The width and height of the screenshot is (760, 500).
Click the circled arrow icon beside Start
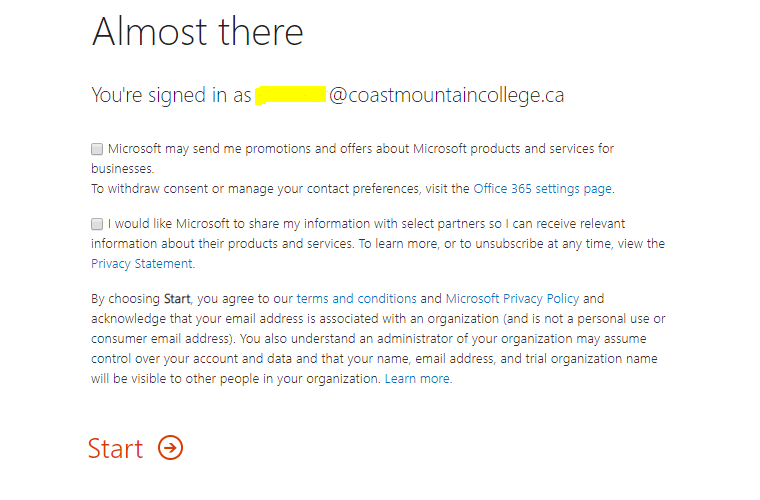tap(171, 448)
